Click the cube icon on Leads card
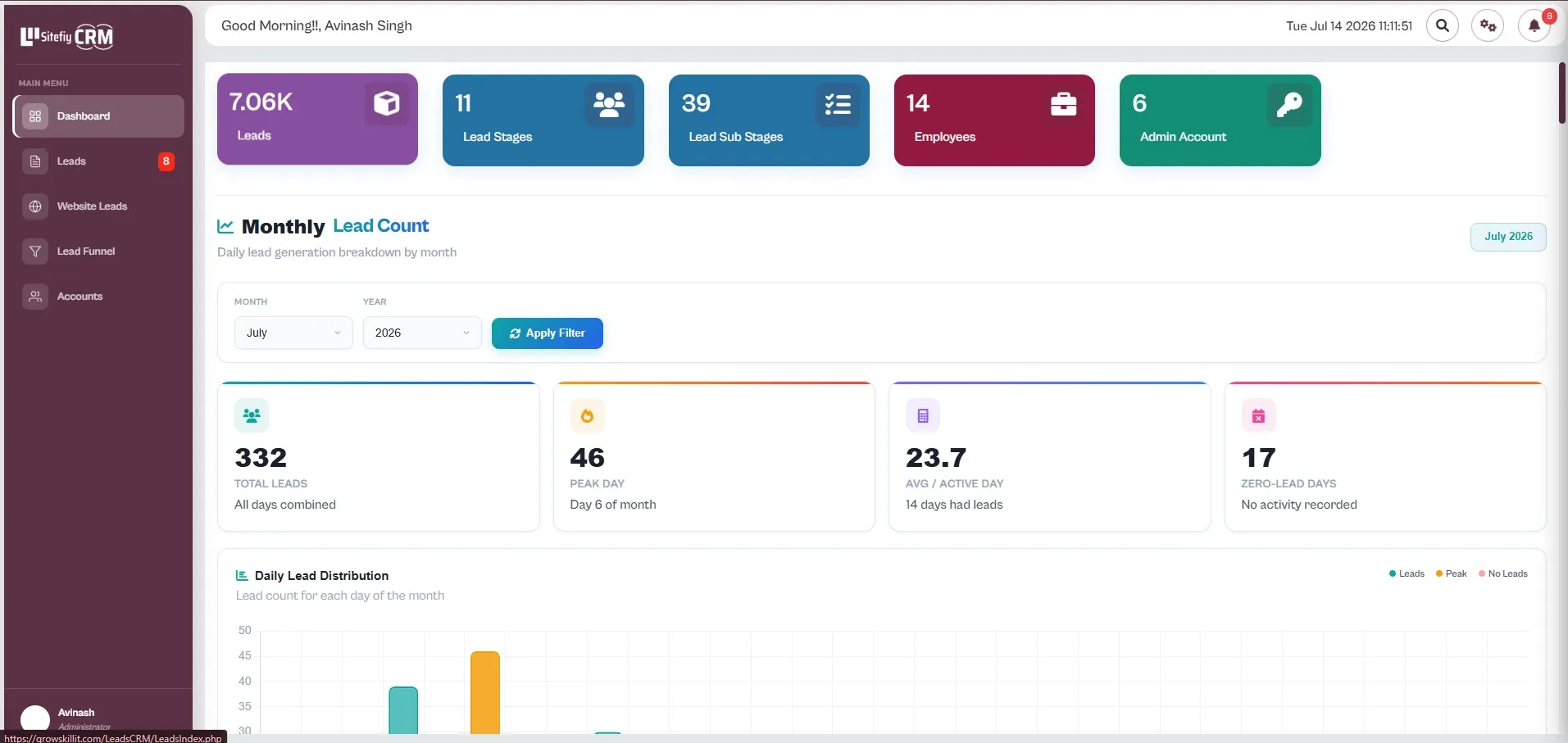1568x743 pixels. 387,103
